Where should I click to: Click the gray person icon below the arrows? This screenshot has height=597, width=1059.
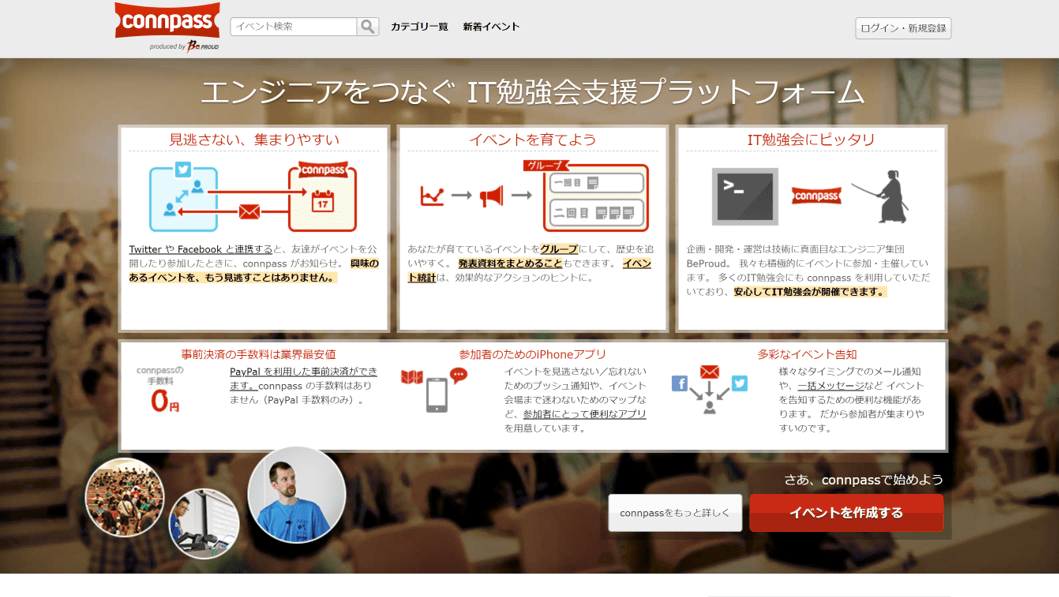pyautogui.click(x=709, y=407)
